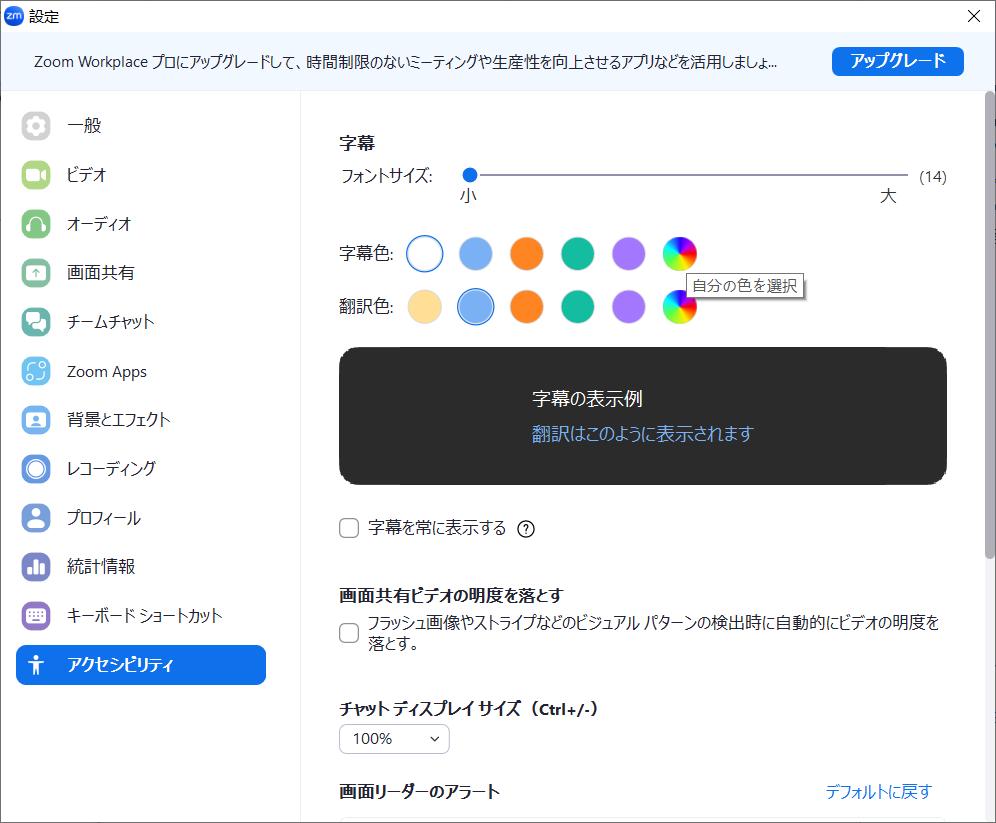
Task: Click the 画面共有 share icon
Action: pos(36,273)
